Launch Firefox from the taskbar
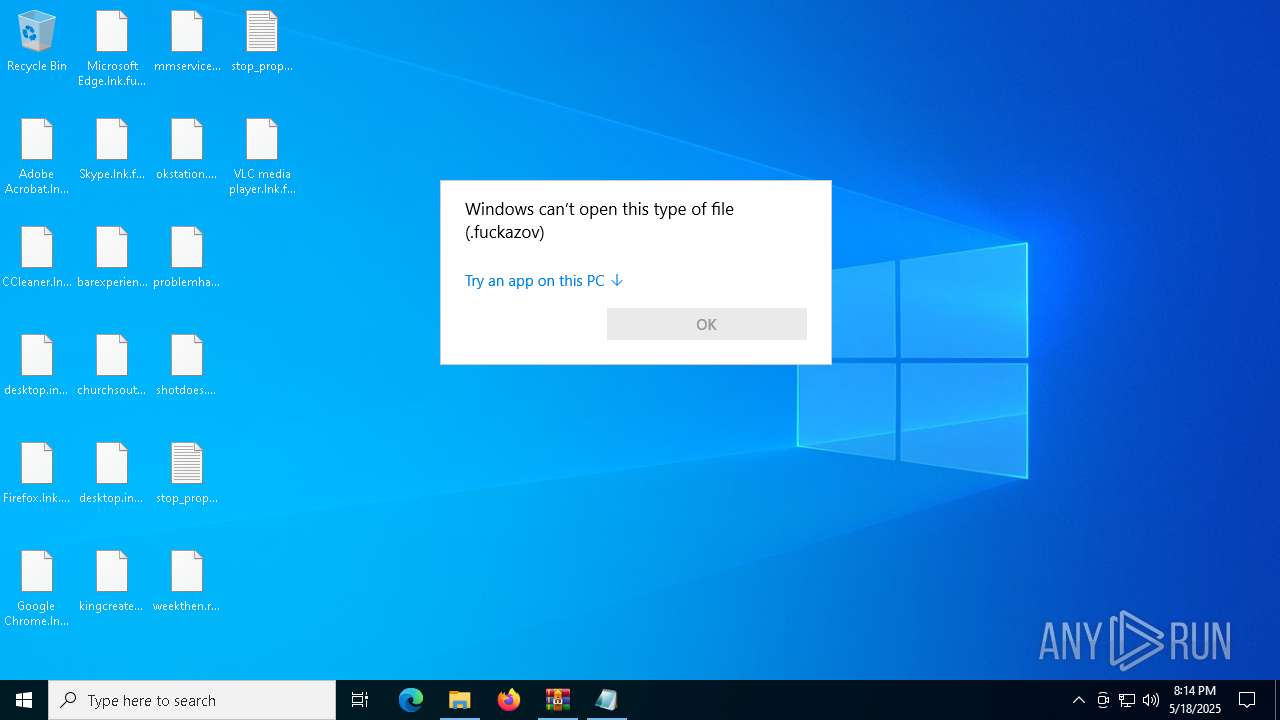The width and height of the screenshot is (1280, 720). coord(509,700)
